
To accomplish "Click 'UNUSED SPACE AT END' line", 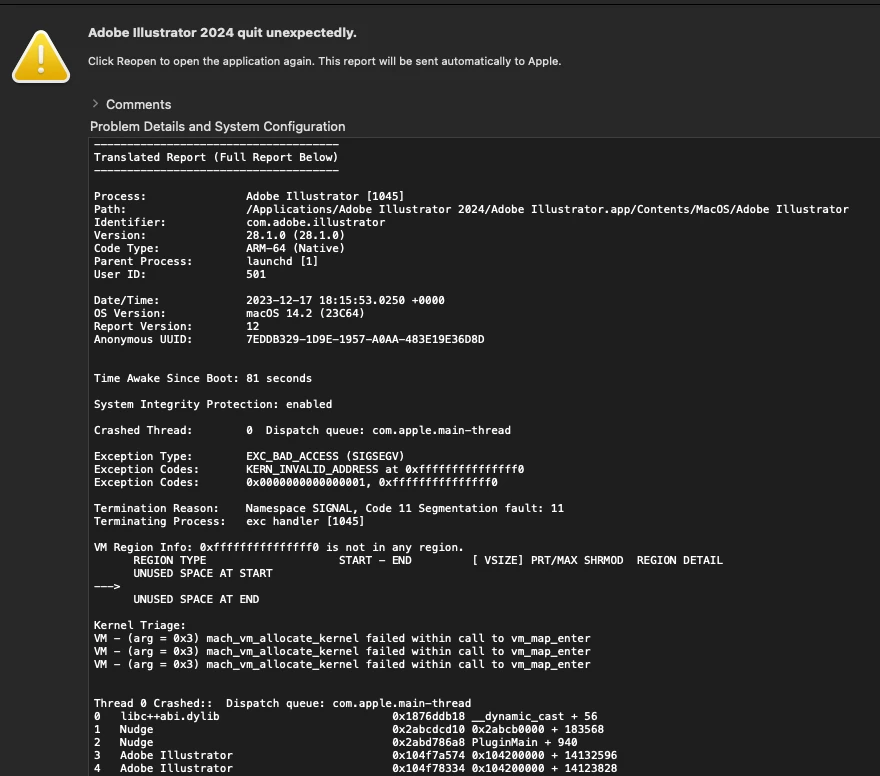I will point(196,599).
